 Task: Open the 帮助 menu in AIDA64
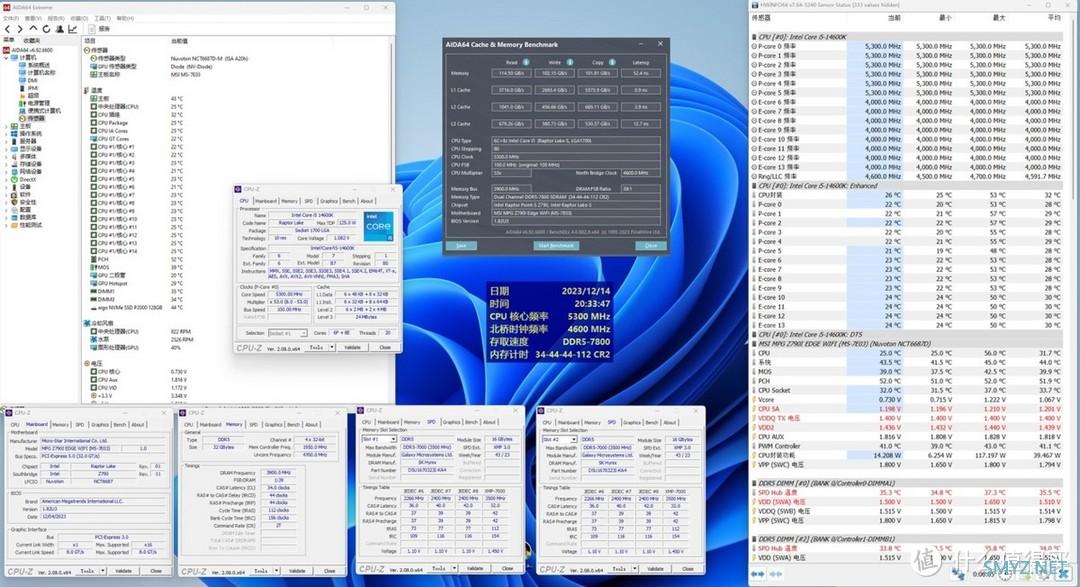(125, 19)
